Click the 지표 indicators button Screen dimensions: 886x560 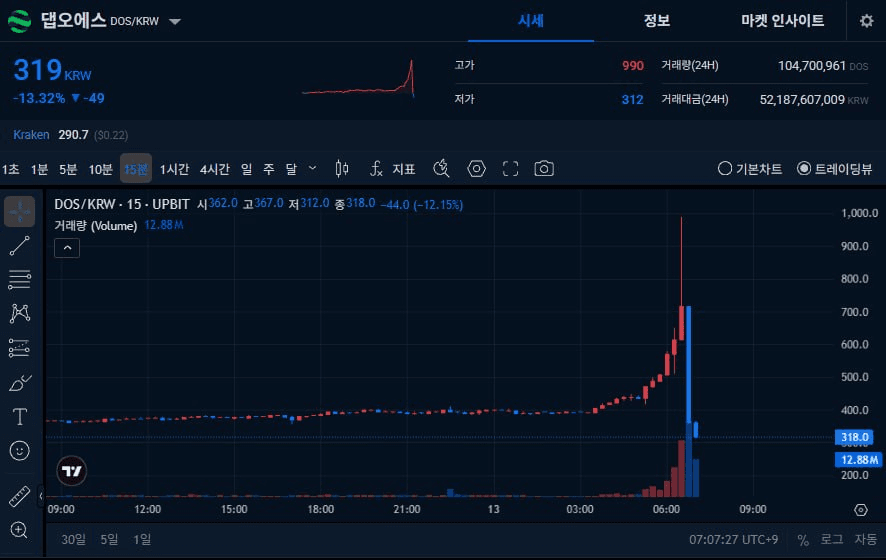pyautogui.click(x=393, y=168)
